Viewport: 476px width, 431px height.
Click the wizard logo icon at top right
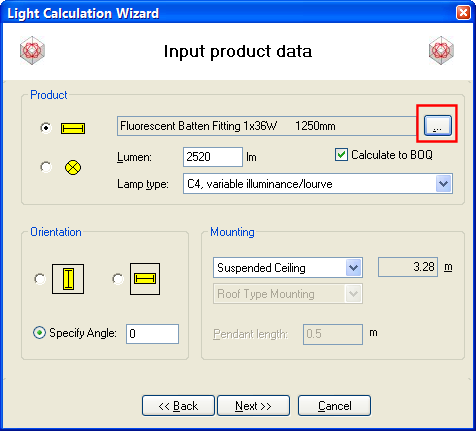coord(441,51)
